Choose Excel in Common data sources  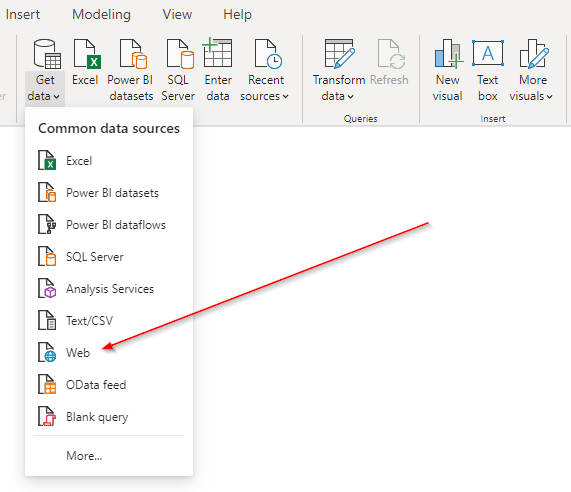(x=109, y=161)
